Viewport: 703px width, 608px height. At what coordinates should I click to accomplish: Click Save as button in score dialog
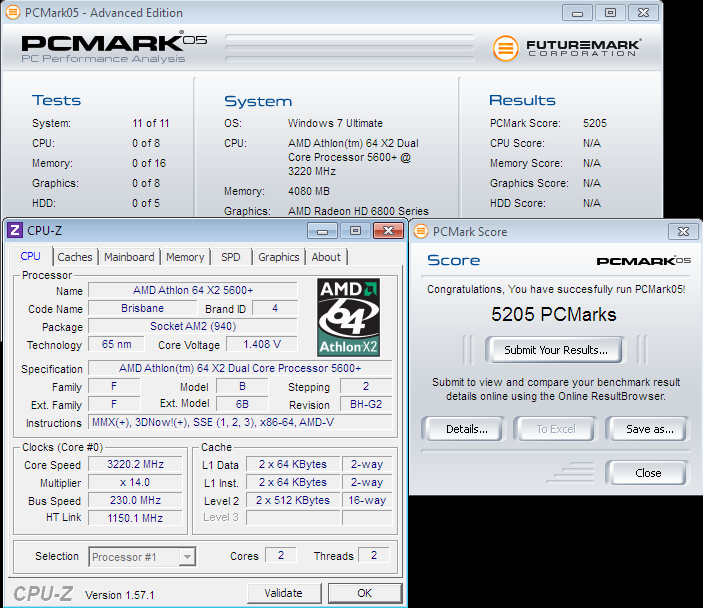pyautogui.click(x=649, y=429)
